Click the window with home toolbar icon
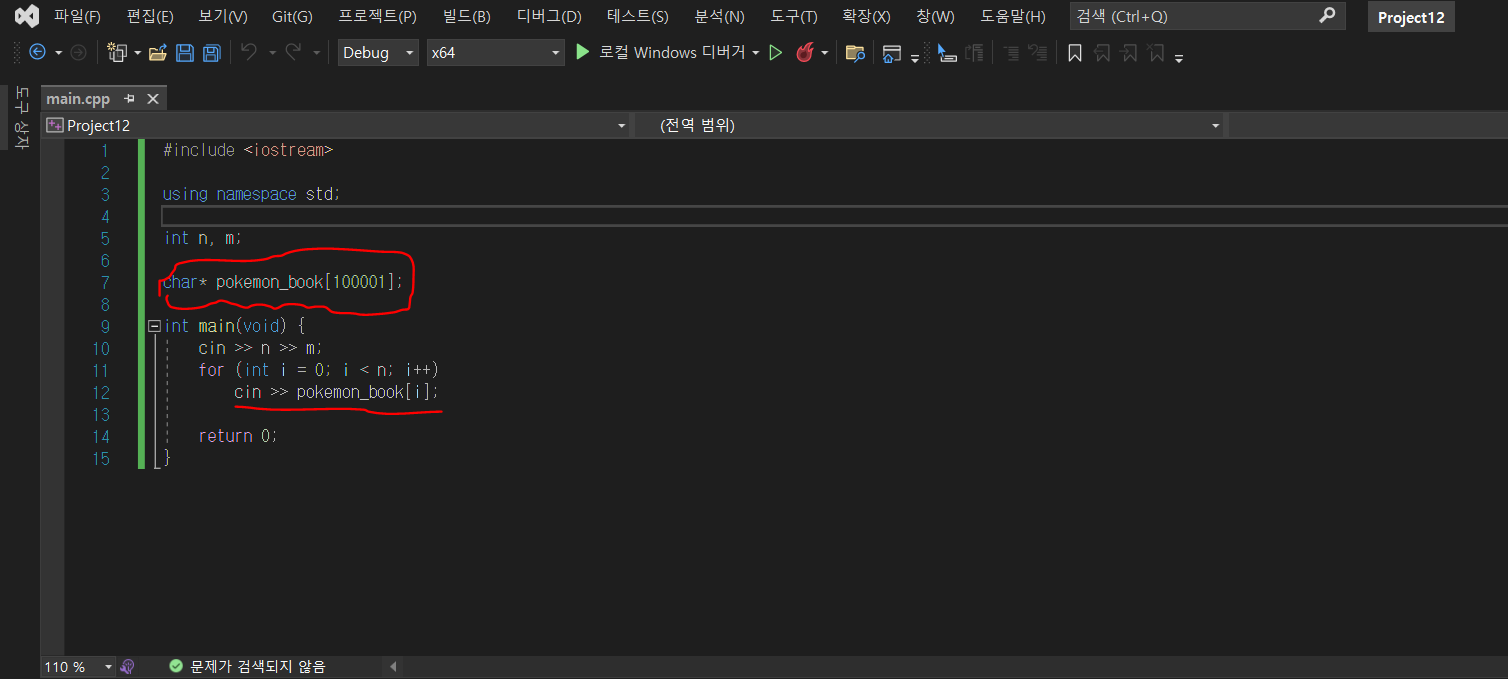This screenshot has width=1508, height=679. (892, 52)
